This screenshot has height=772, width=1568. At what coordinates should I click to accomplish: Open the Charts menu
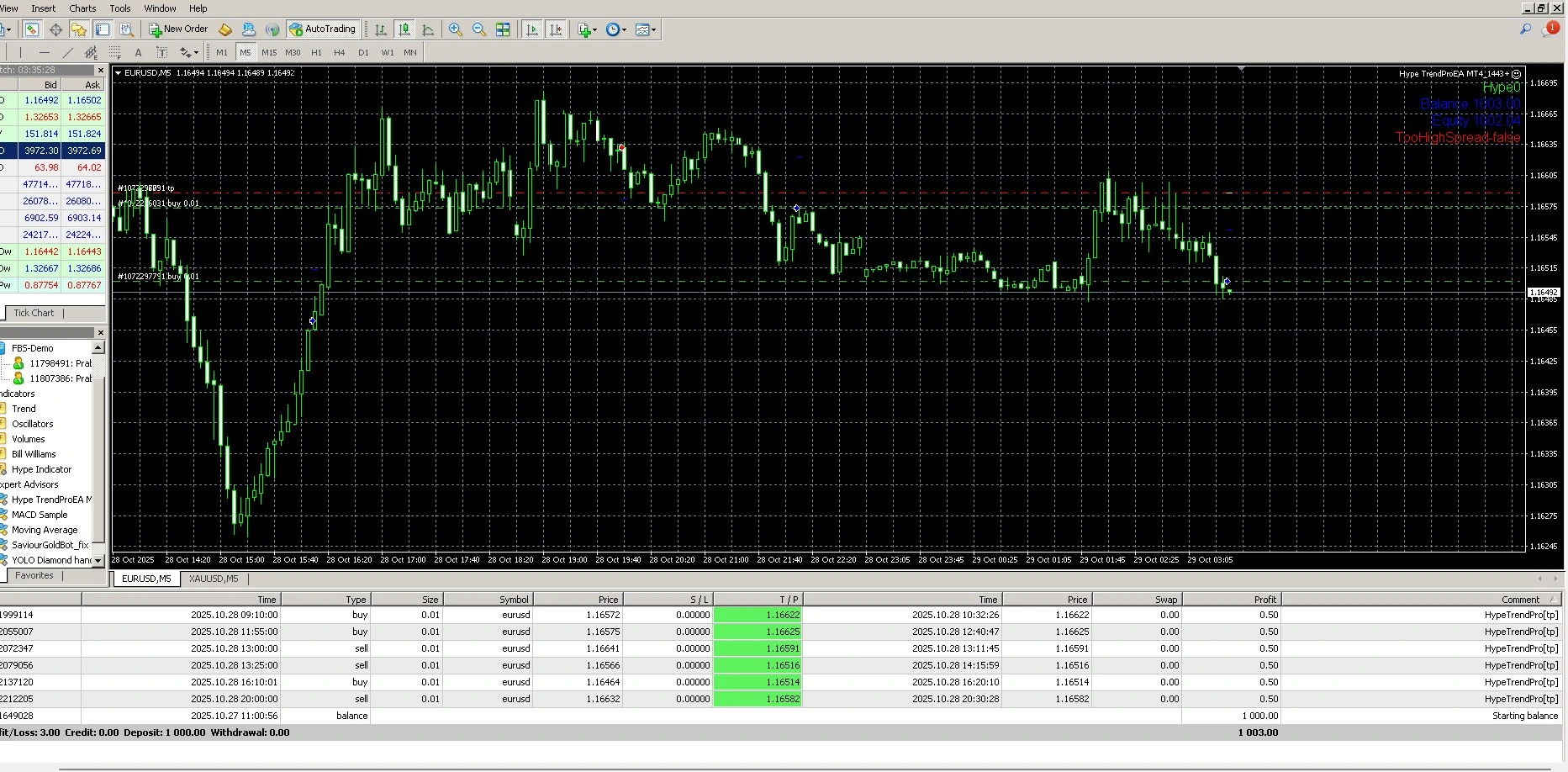(x=82, y=8)
